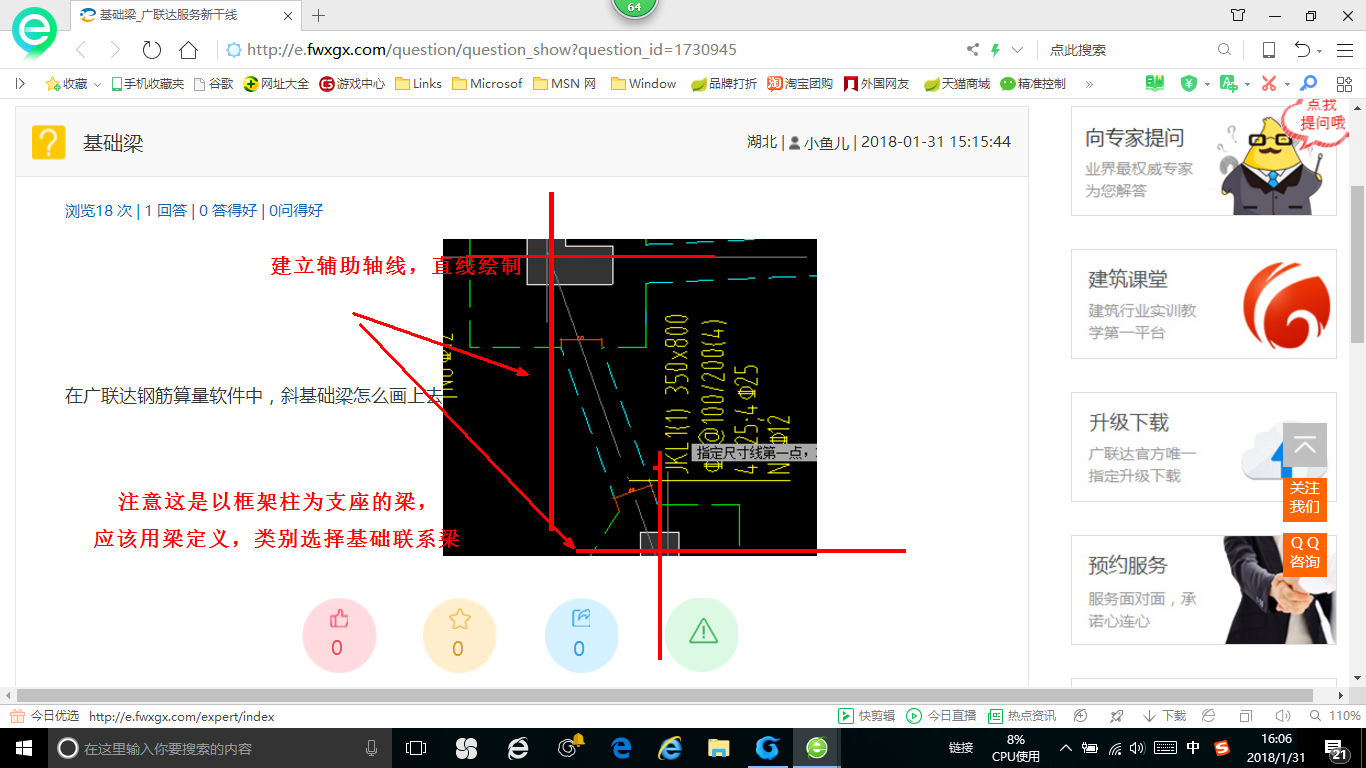The image size is (1366, 768).
Task: Click the green yen shield extension
Action: click(x=1189, y=84)
